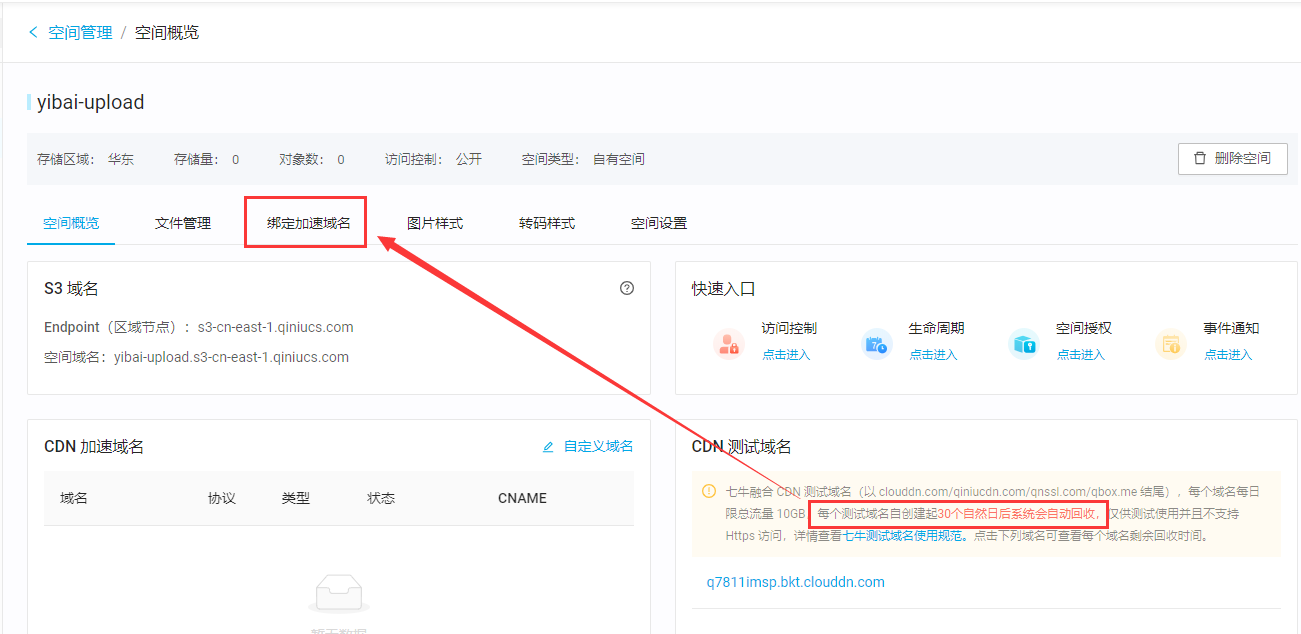Image resolution: width=1301 pixels, height=634 pixels.
Task: Open the 绑定加速域名 tab
Action: pos(308,223)
